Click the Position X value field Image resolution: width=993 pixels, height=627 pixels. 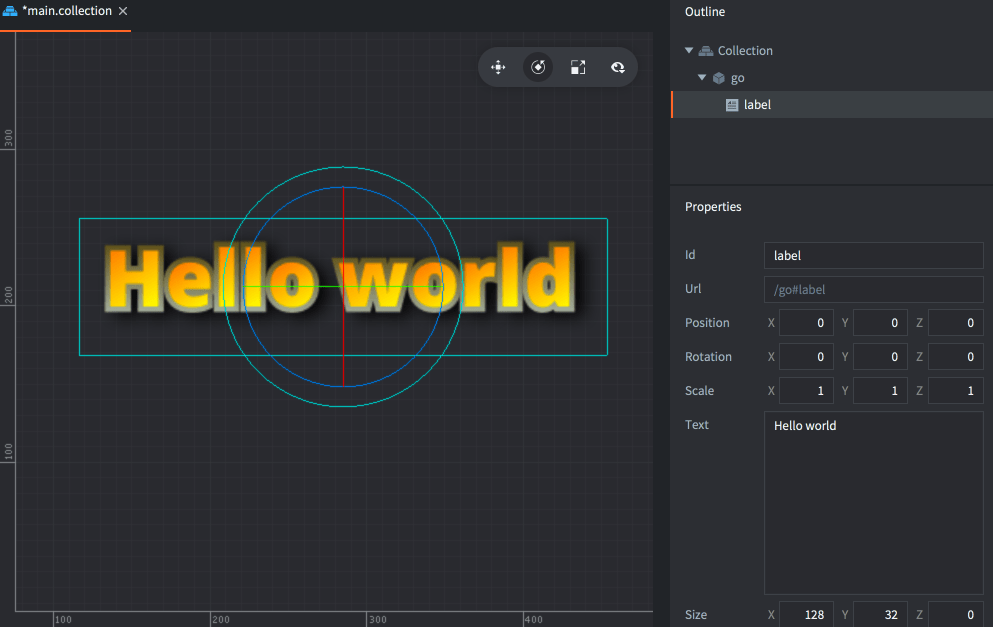pos(806,323)
